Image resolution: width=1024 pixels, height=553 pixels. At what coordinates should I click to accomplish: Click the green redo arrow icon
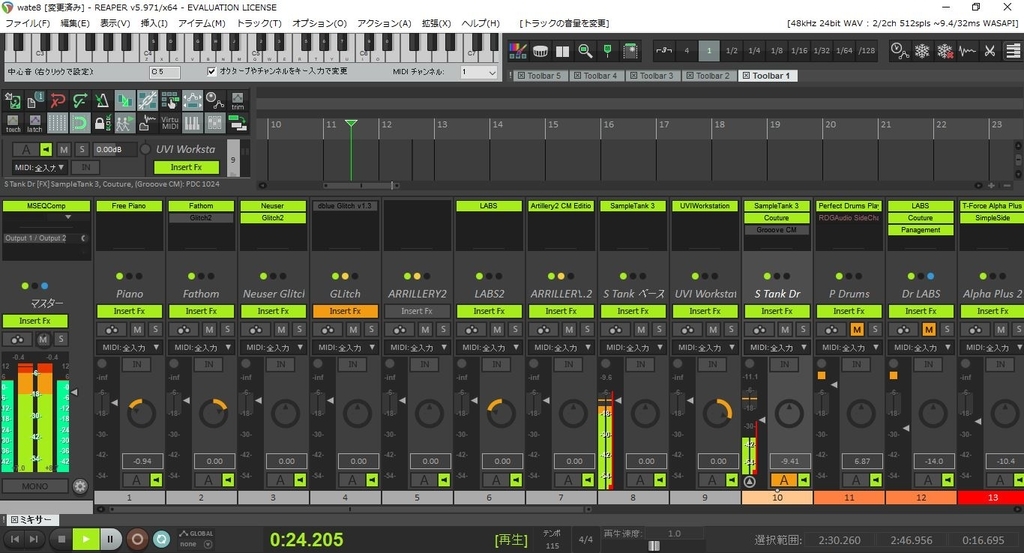point(80,101)
